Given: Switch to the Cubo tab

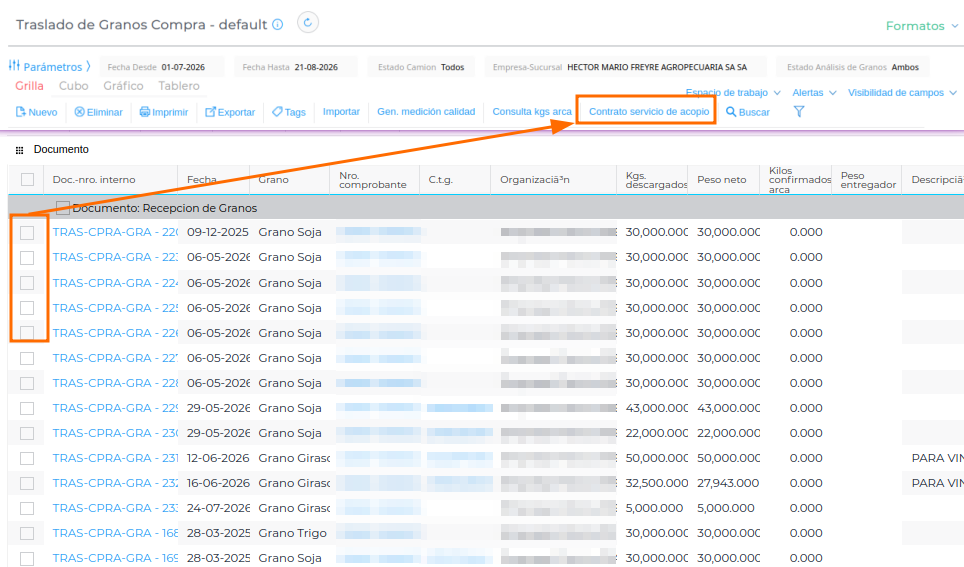Looking at the screenshot, I should pos(74,86).
